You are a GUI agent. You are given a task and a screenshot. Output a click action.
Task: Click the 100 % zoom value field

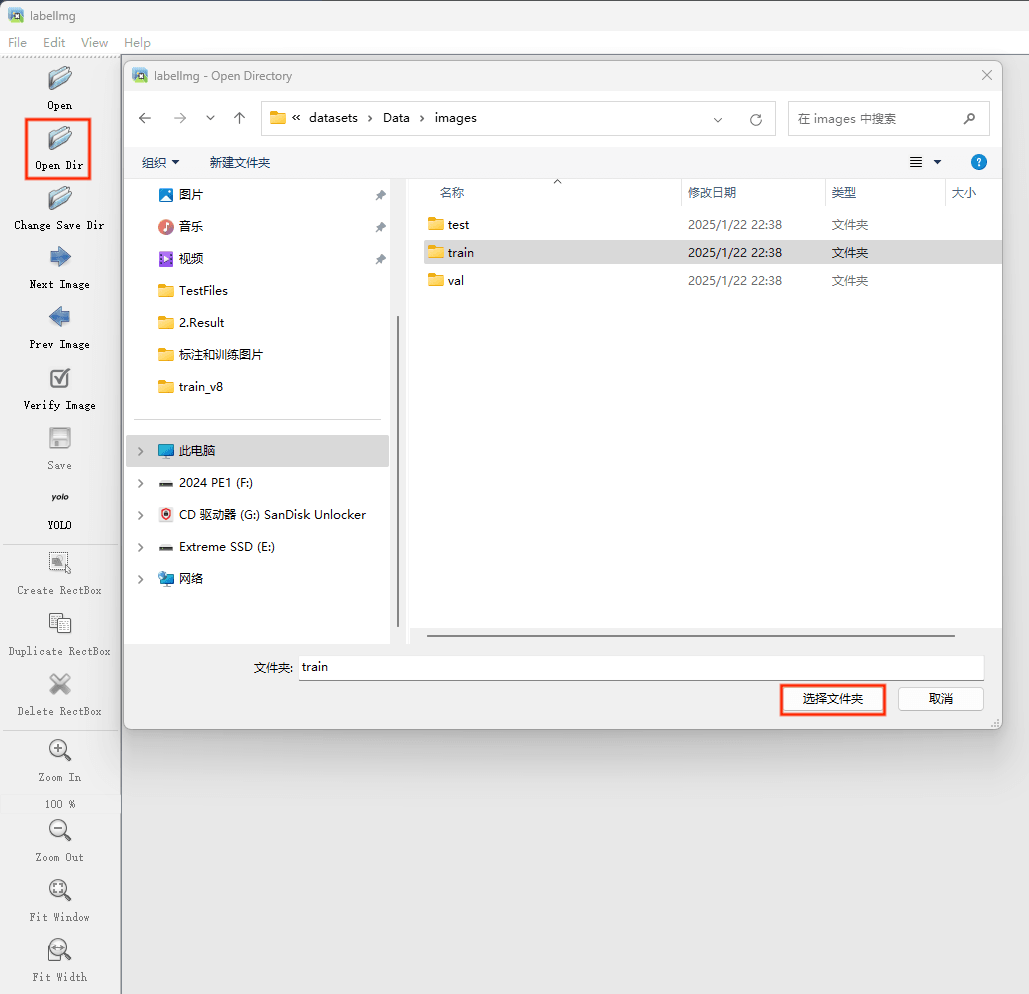tap(60, 804)
